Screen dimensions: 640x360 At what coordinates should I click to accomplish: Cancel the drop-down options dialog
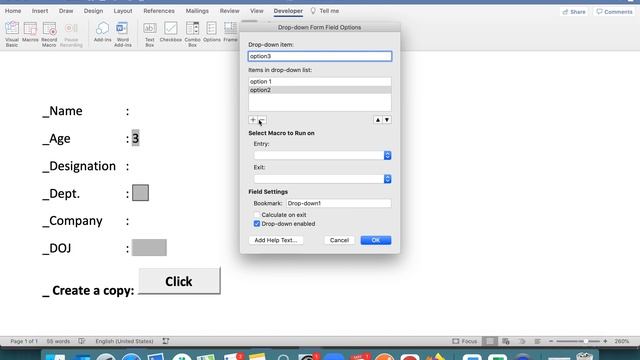339,240
